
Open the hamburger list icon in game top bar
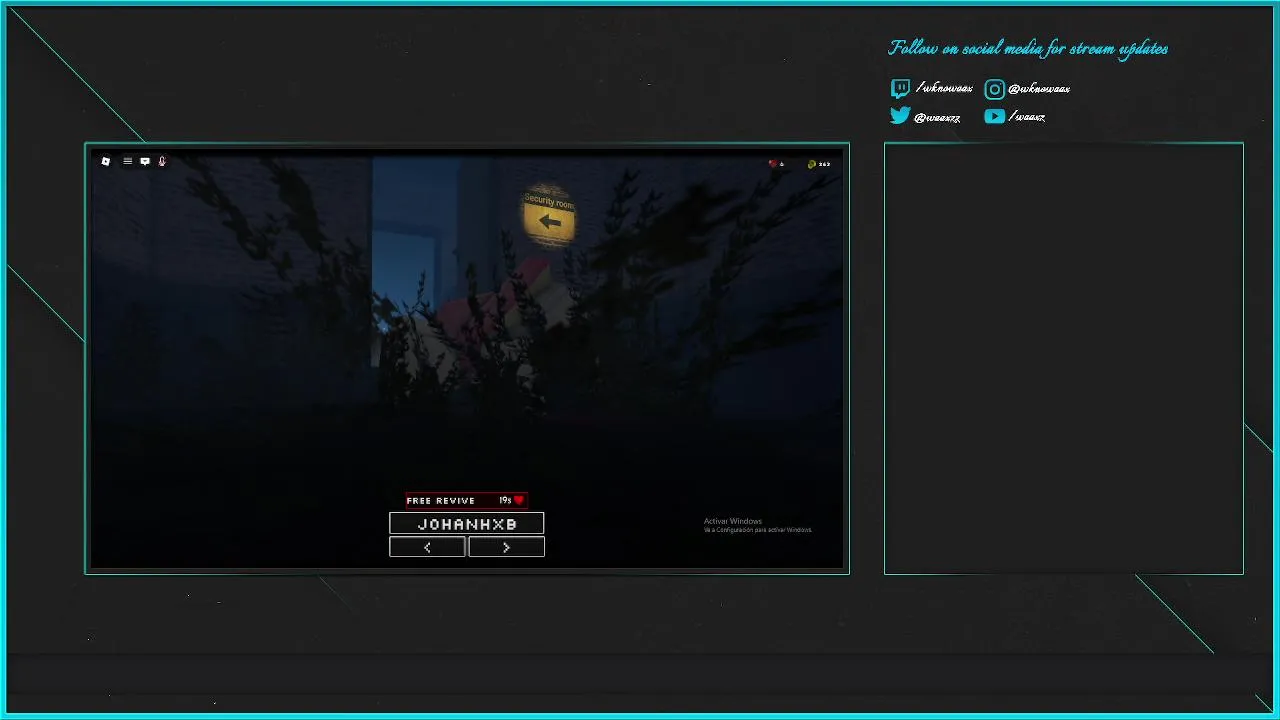[127, 161]
